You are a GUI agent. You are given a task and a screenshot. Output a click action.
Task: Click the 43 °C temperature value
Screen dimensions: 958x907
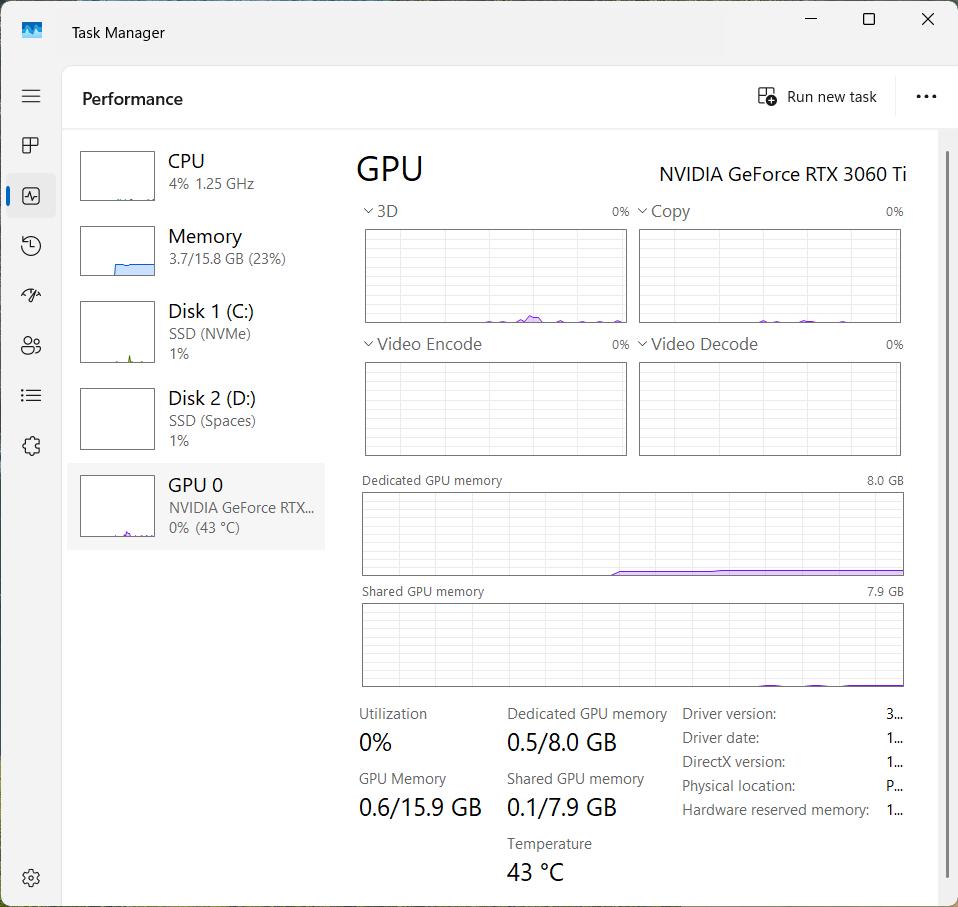(535, 872)
